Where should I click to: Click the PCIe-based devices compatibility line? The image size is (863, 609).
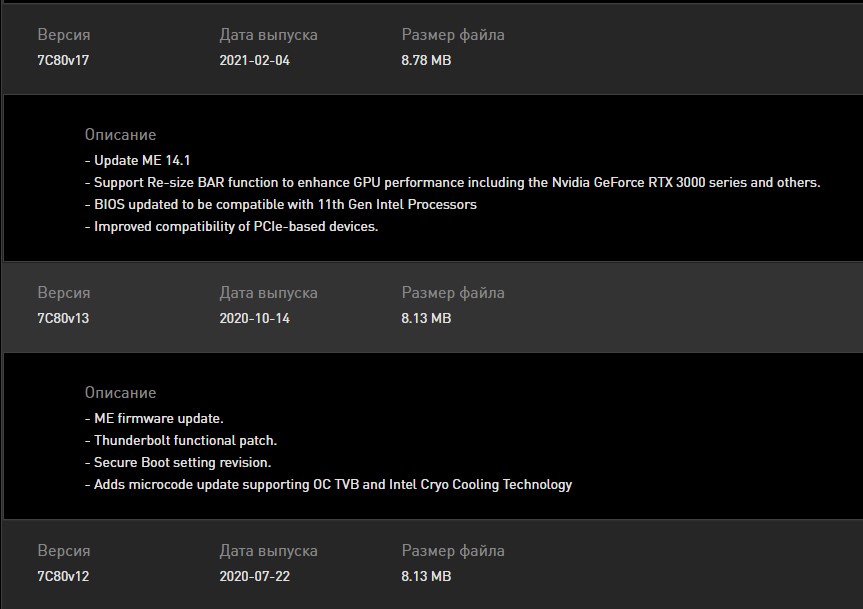tap(231, 226)
